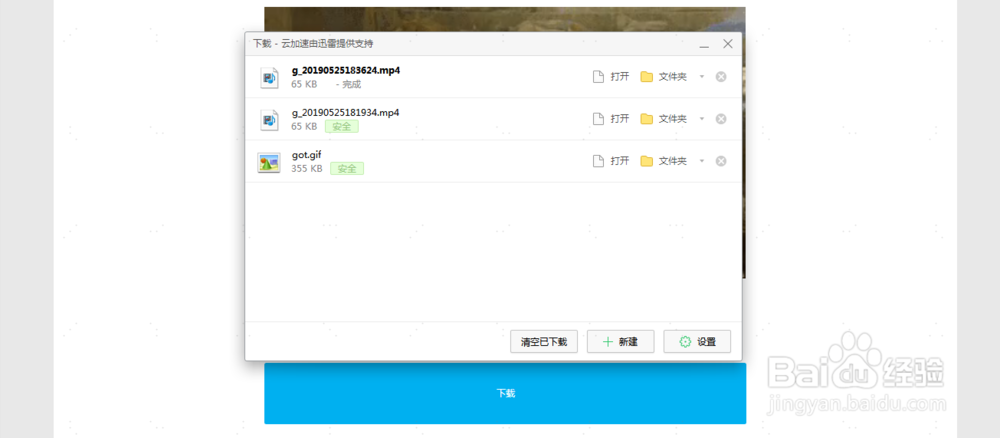Click 完成 status of g_20190525183624.mp4

pos(349,84)
